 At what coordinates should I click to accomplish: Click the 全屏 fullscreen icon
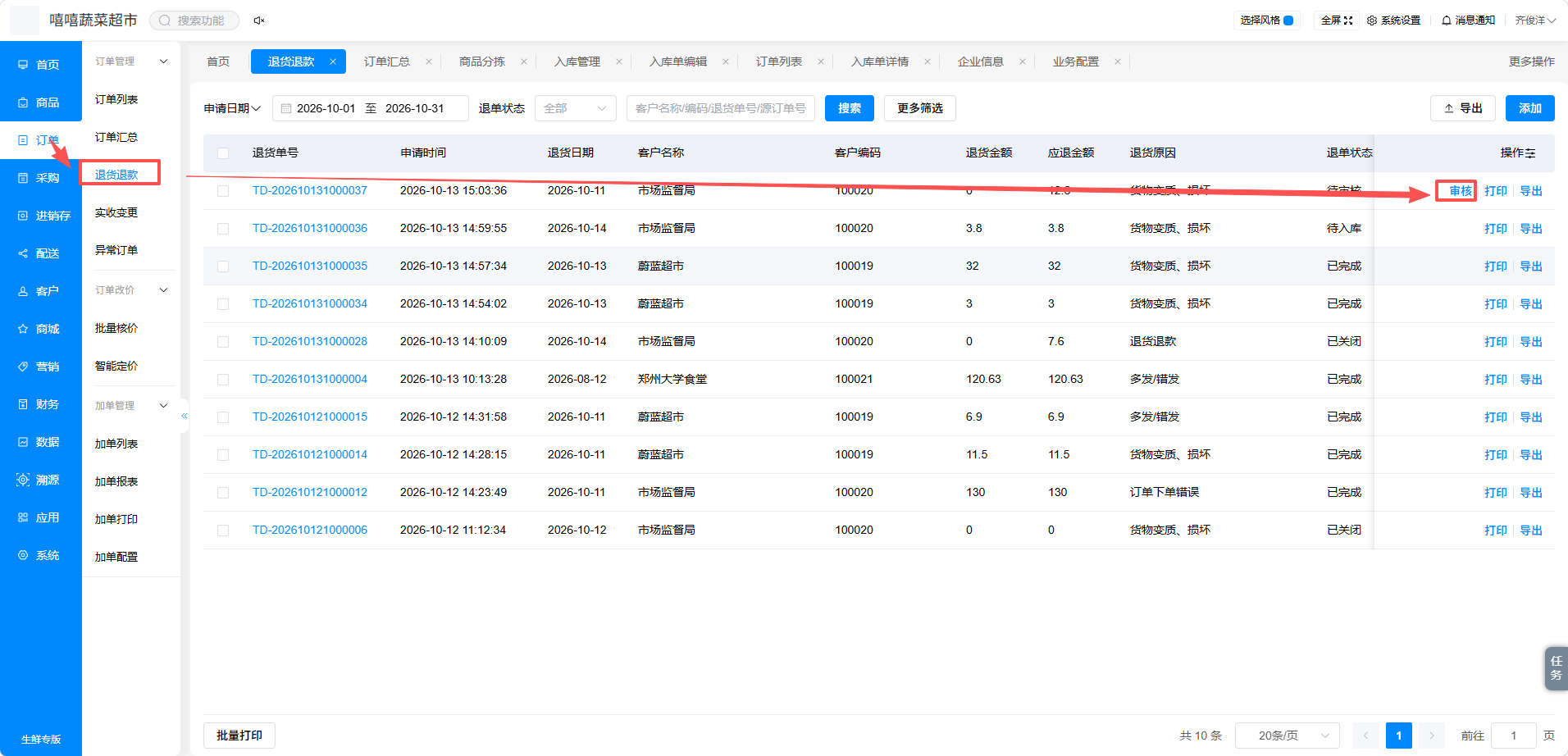[x=1348, y=20]
